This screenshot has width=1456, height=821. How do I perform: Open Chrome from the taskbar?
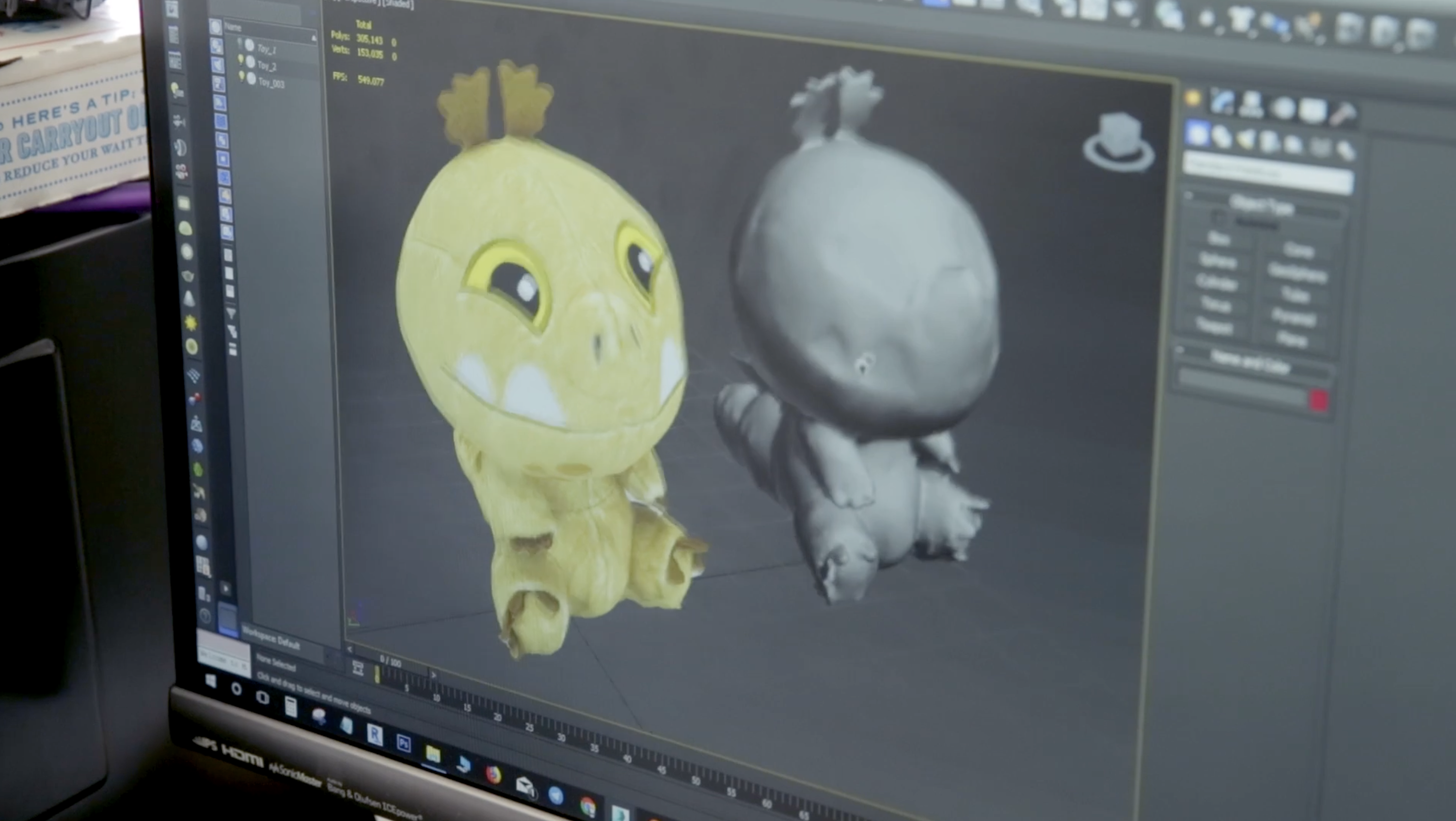pos(588,806)
